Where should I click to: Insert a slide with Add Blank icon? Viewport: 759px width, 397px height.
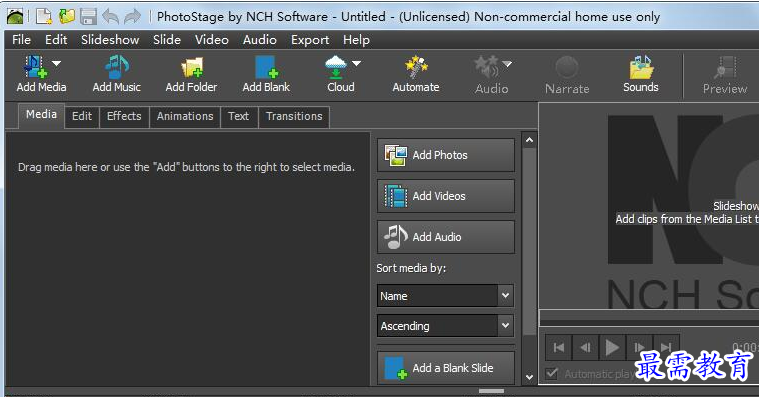pos(266,74)
